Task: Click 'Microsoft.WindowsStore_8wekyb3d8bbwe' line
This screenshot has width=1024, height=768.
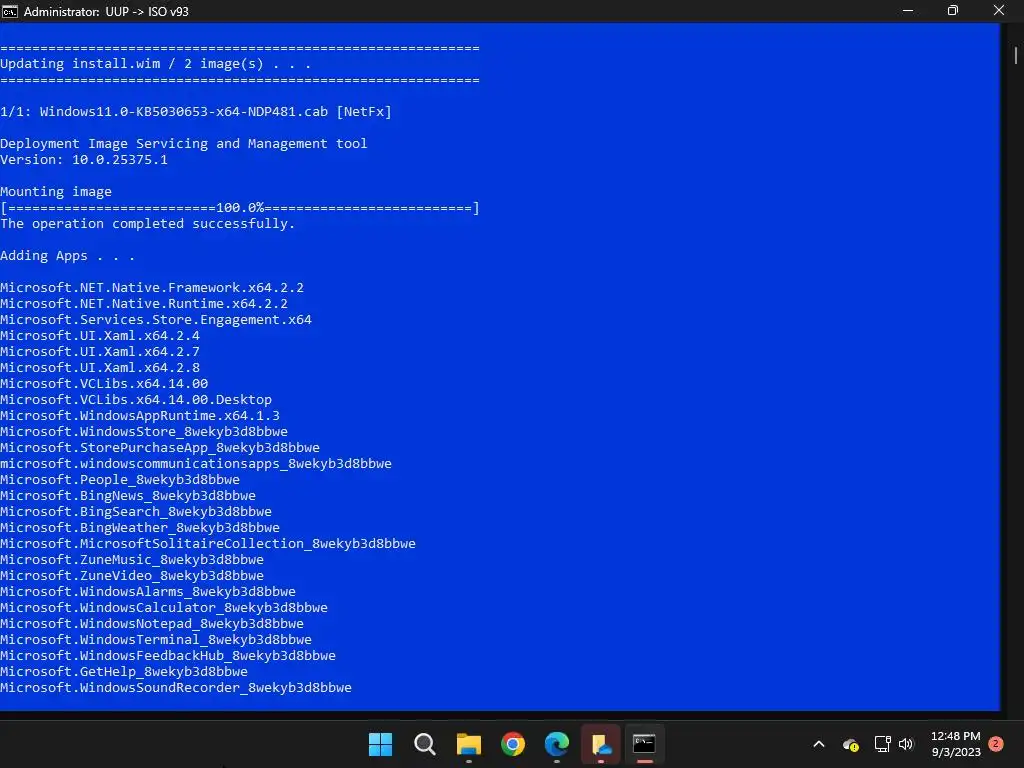Action: 144,432
